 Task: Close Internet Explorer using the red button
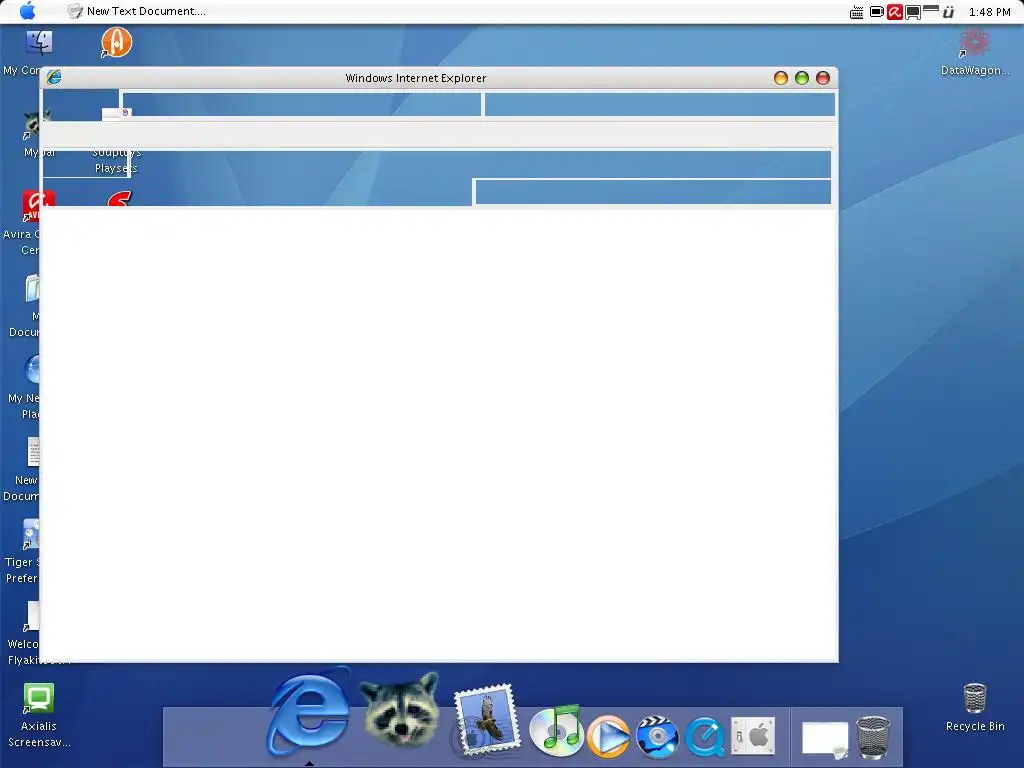click(x=823, y=78)
